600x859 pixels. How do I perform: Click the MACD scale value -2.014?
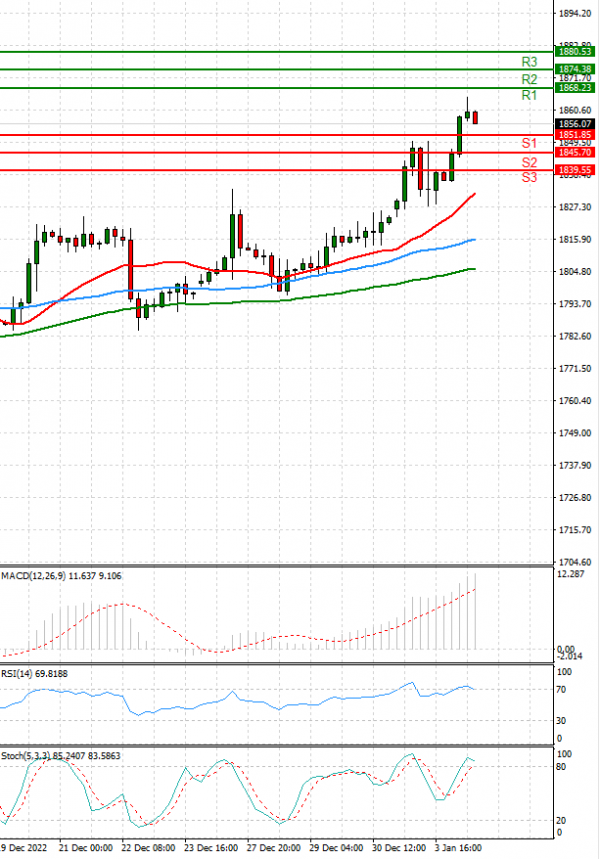(x=570, y=656)
